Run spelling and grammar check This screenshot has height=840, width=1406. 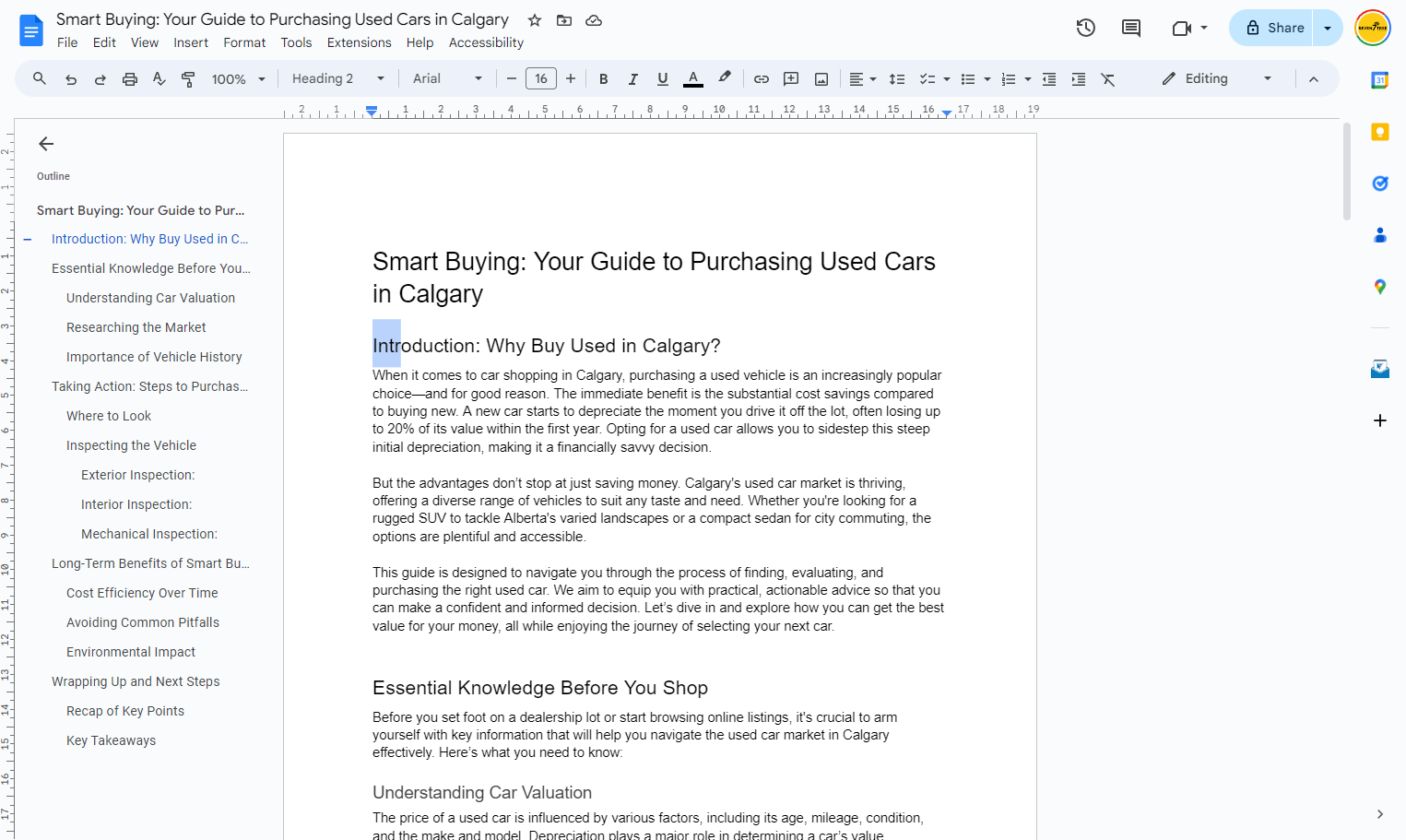coord(160,79)
